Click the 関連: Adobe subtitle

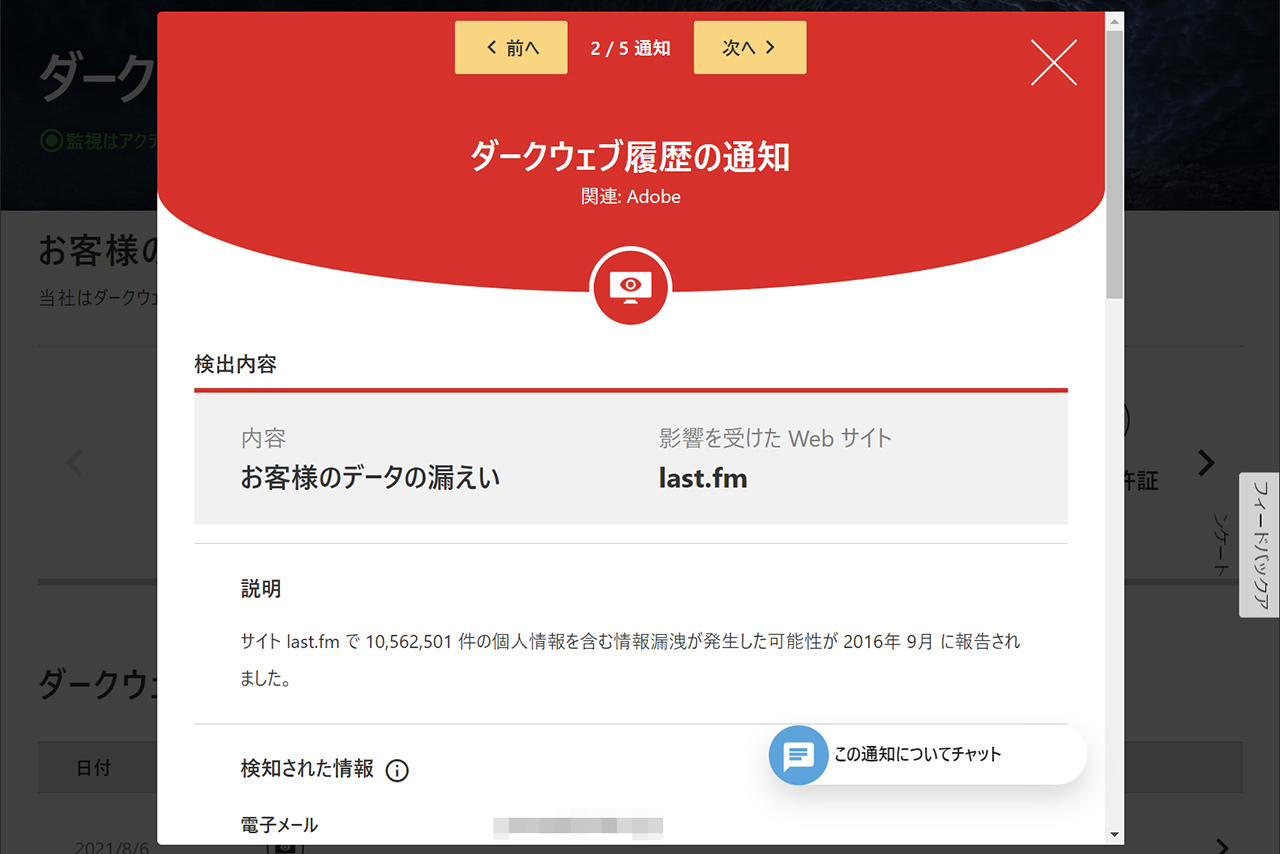point(631,197)
